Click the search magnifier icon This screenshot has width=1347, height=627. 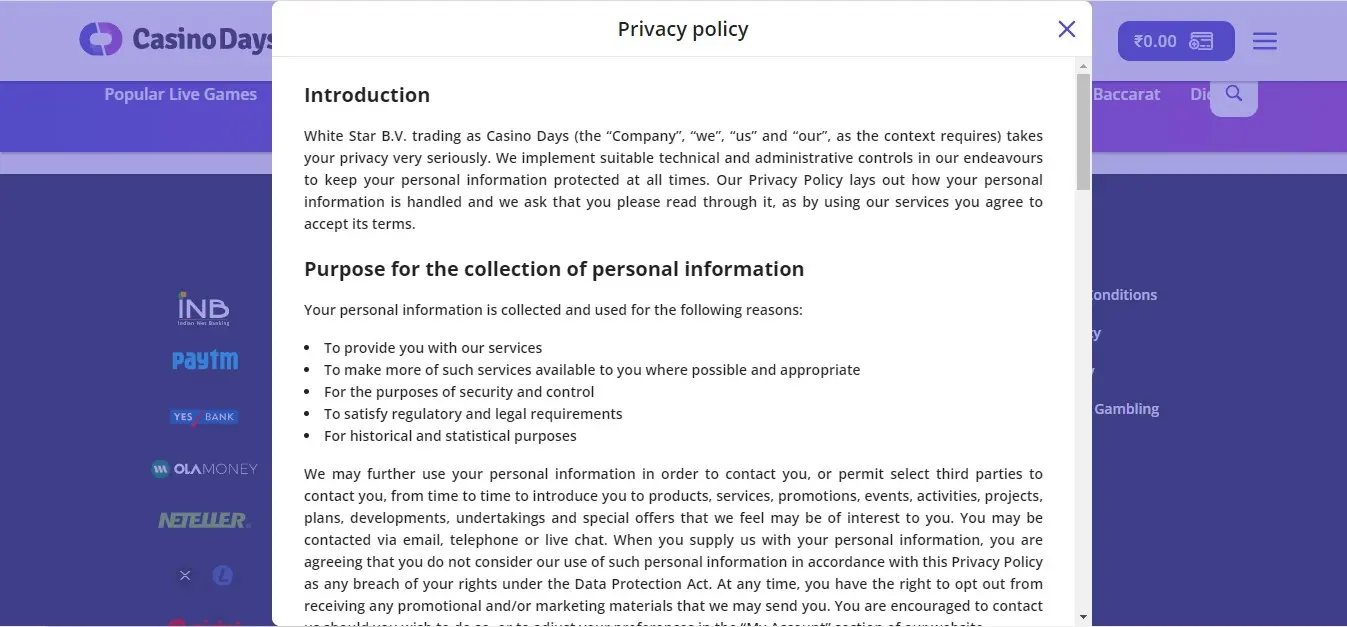click(1234, 94)
